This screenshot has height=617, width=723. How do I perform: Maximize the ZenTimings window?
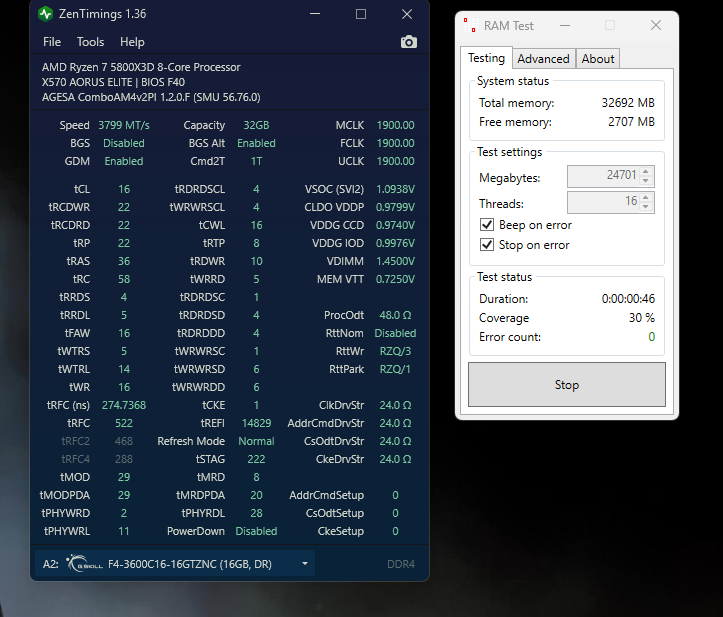(361, 14)
